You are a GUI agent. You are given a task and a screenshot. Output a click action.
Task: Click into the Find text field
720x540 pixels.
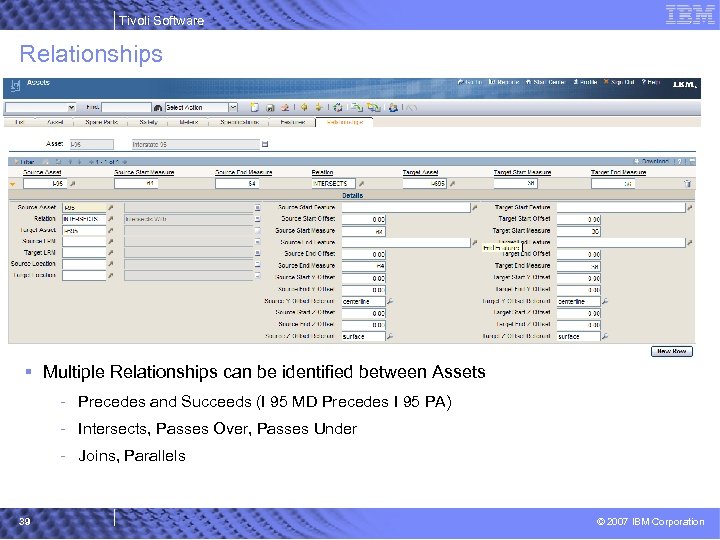click(x=126, y=107)
